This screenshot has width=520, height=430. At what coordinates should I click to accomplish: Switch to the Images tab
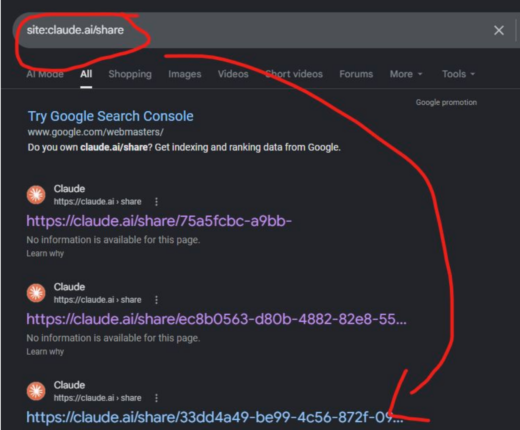tap(185, 74)
